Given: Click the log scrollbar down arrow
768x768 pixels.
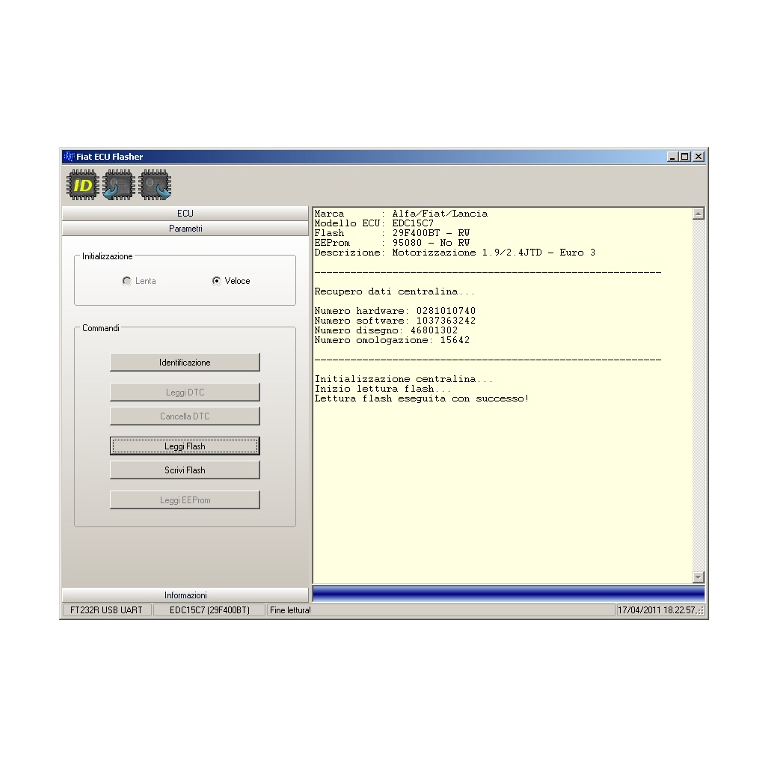Looking at the screenshot, I should pyautogui.click(x=698, y=577).
